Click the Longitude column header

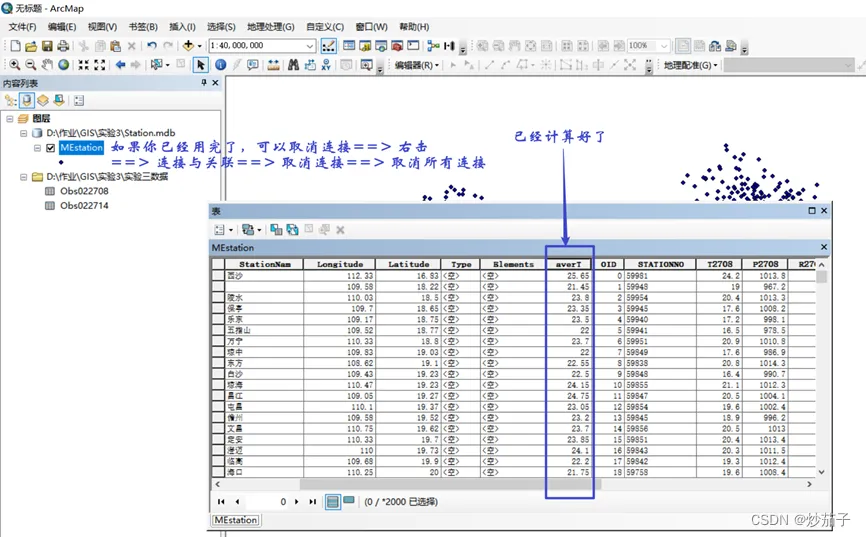340,264
